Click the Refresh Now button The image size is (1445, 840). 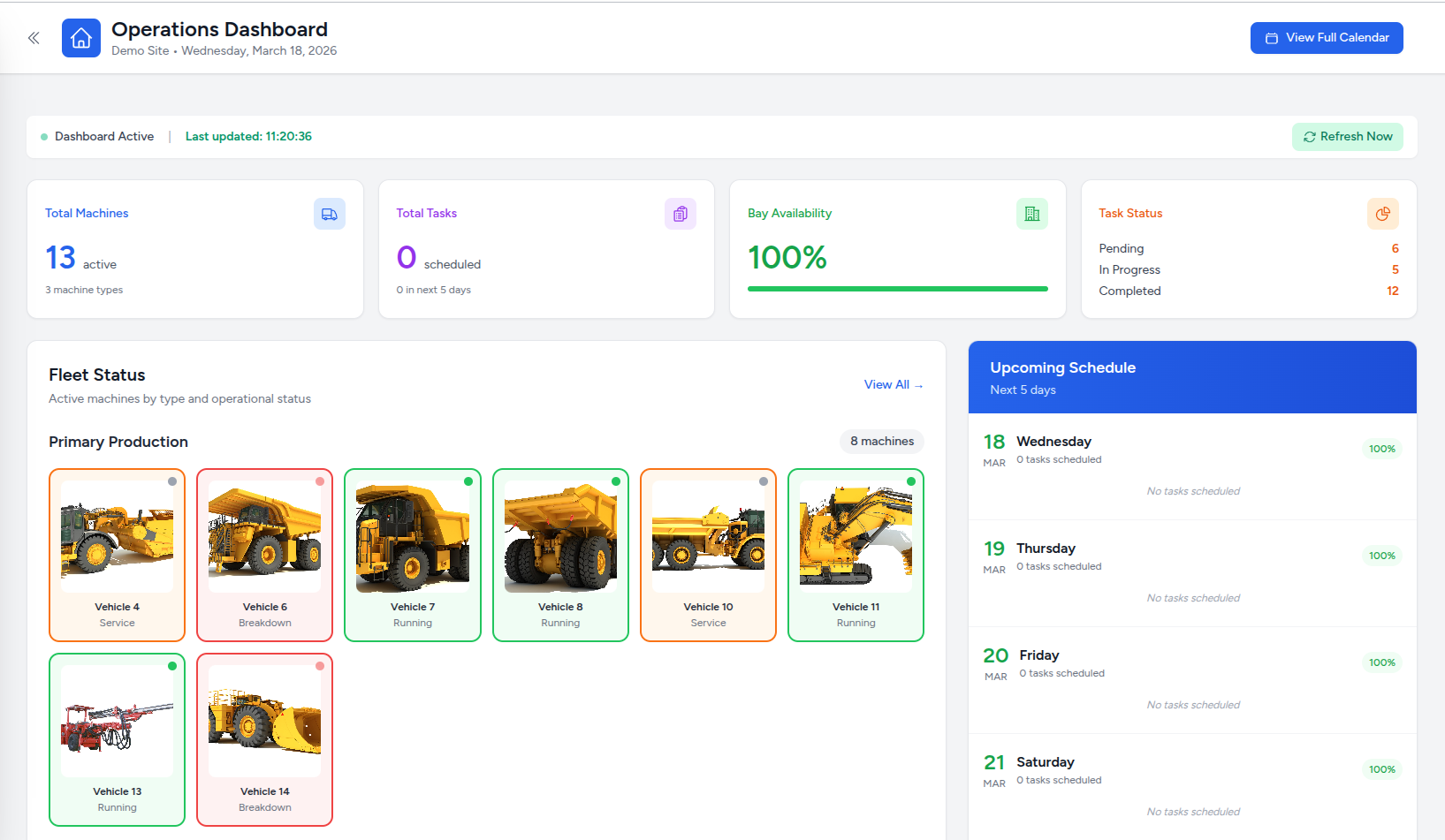coord(1347,136)
